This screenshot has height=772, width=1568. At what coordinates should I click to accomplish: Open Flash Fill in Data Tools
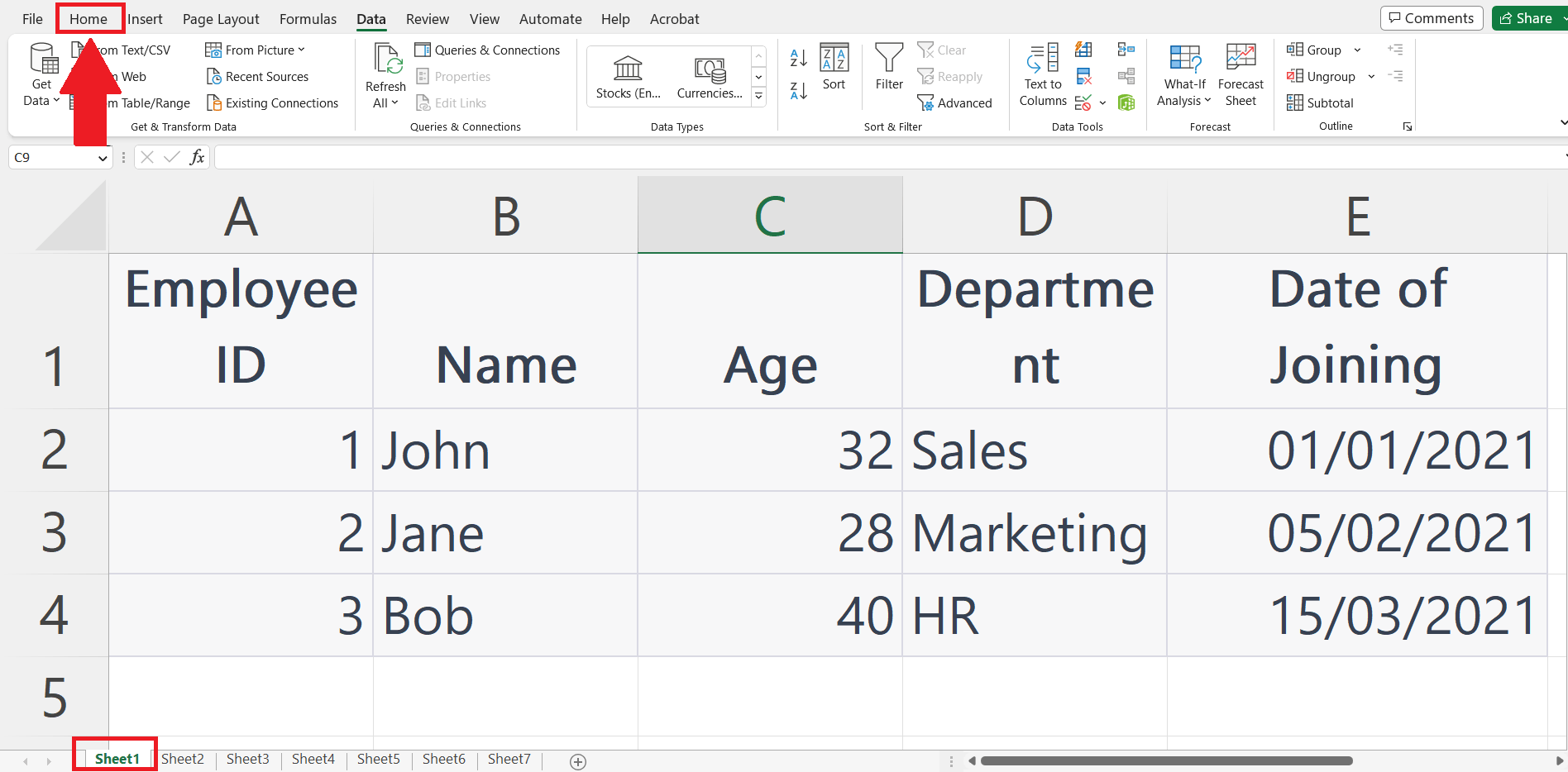pyautogui.click(x=1083, y=50)
